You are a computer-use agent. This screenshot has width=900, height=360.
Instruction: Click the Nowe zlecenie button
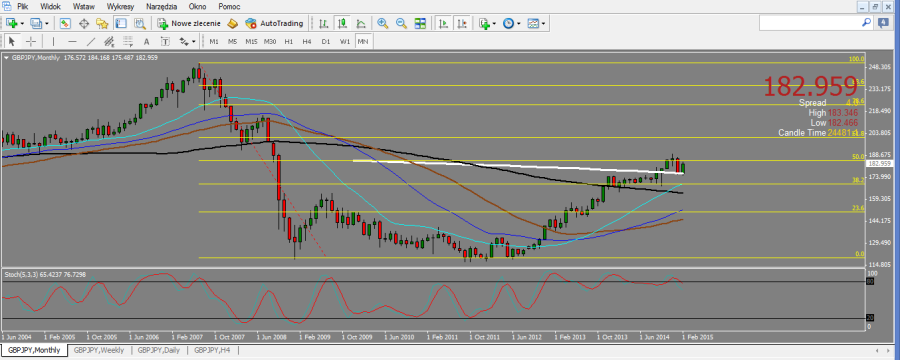189,24
